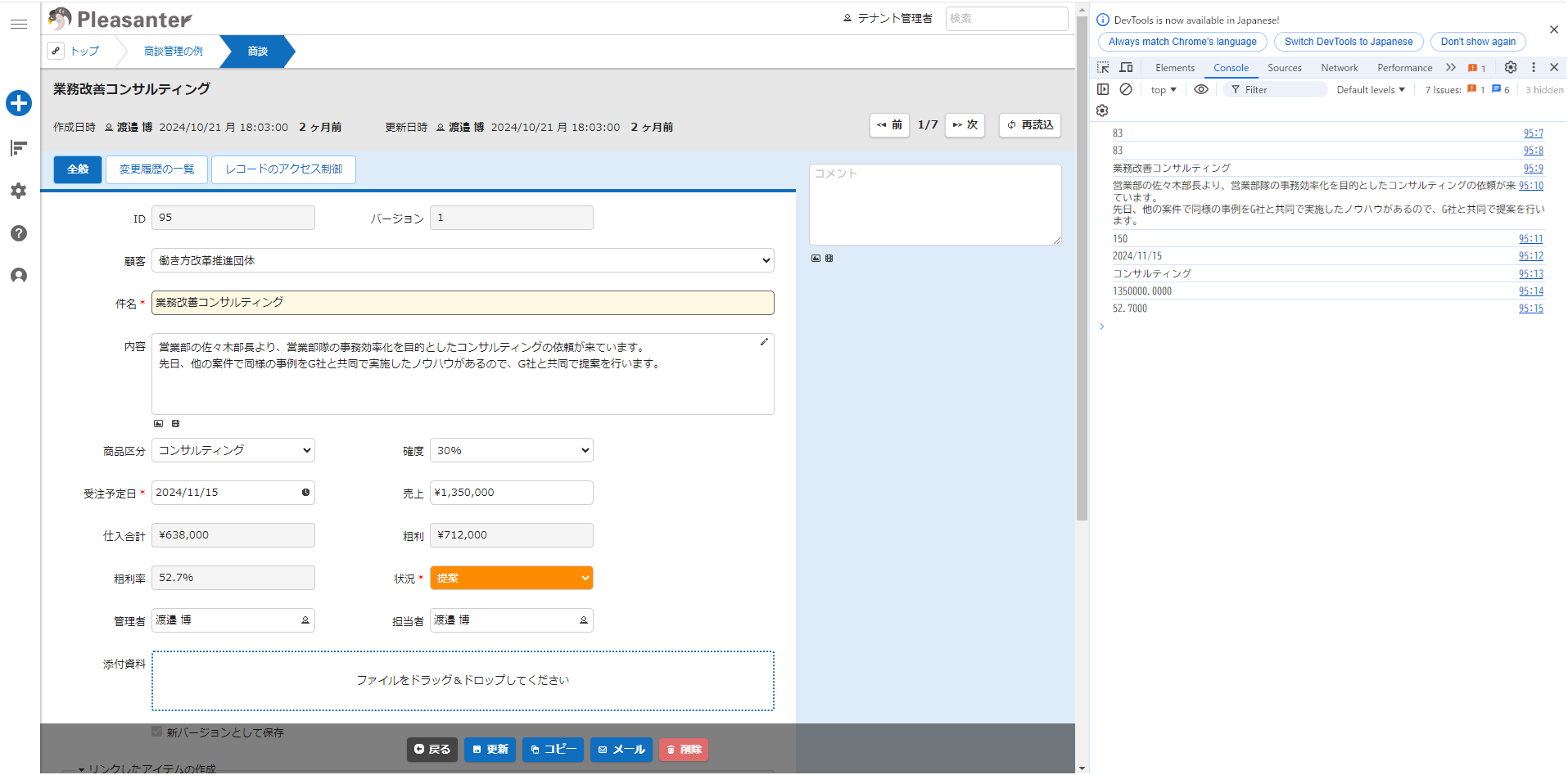Open console source link 95:10

pos(1531,186)
